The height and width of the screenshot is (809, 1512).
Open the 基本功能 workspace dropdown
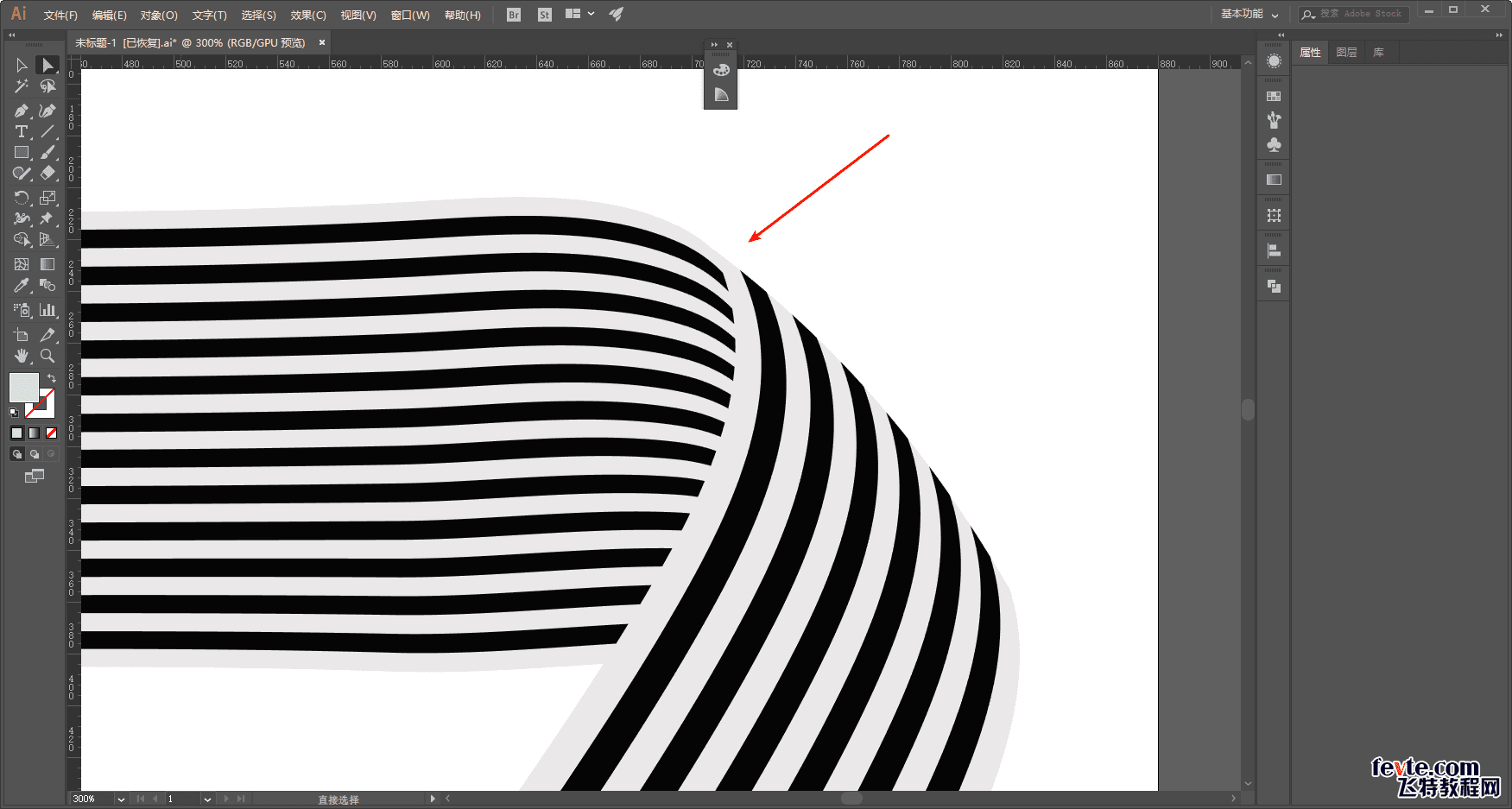(x=1249, y=15)
